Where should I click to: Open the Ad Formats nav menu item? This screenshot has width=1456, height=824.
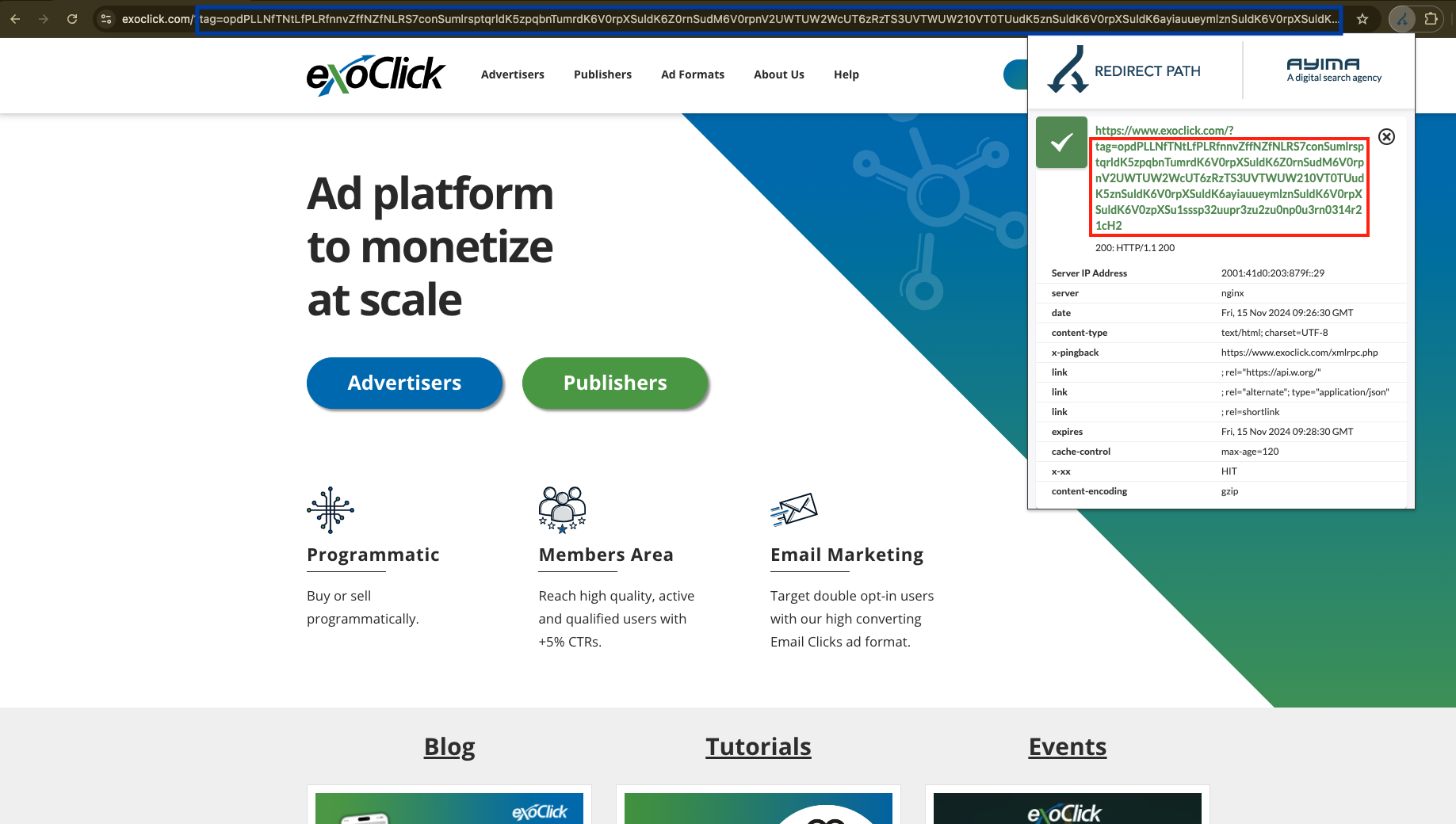point(692,74)
